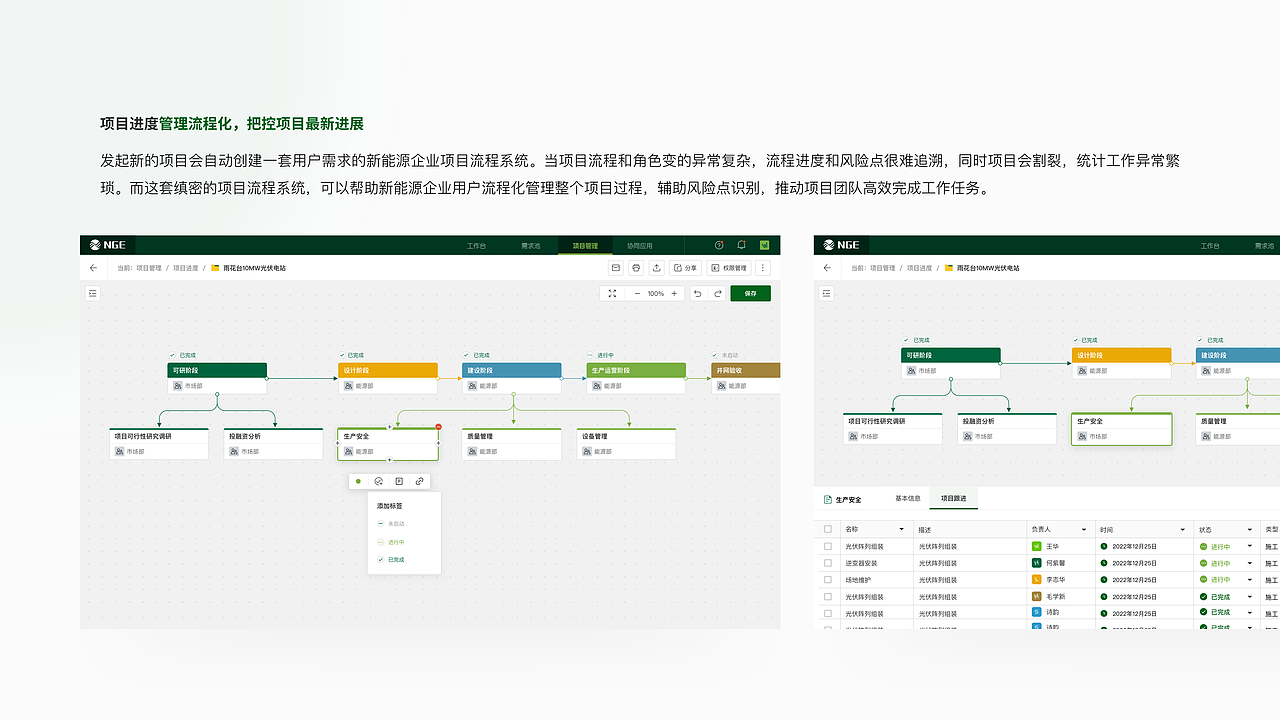Click the back arrow in right window
Screen dimensions: 1280x720
(827, 268)
